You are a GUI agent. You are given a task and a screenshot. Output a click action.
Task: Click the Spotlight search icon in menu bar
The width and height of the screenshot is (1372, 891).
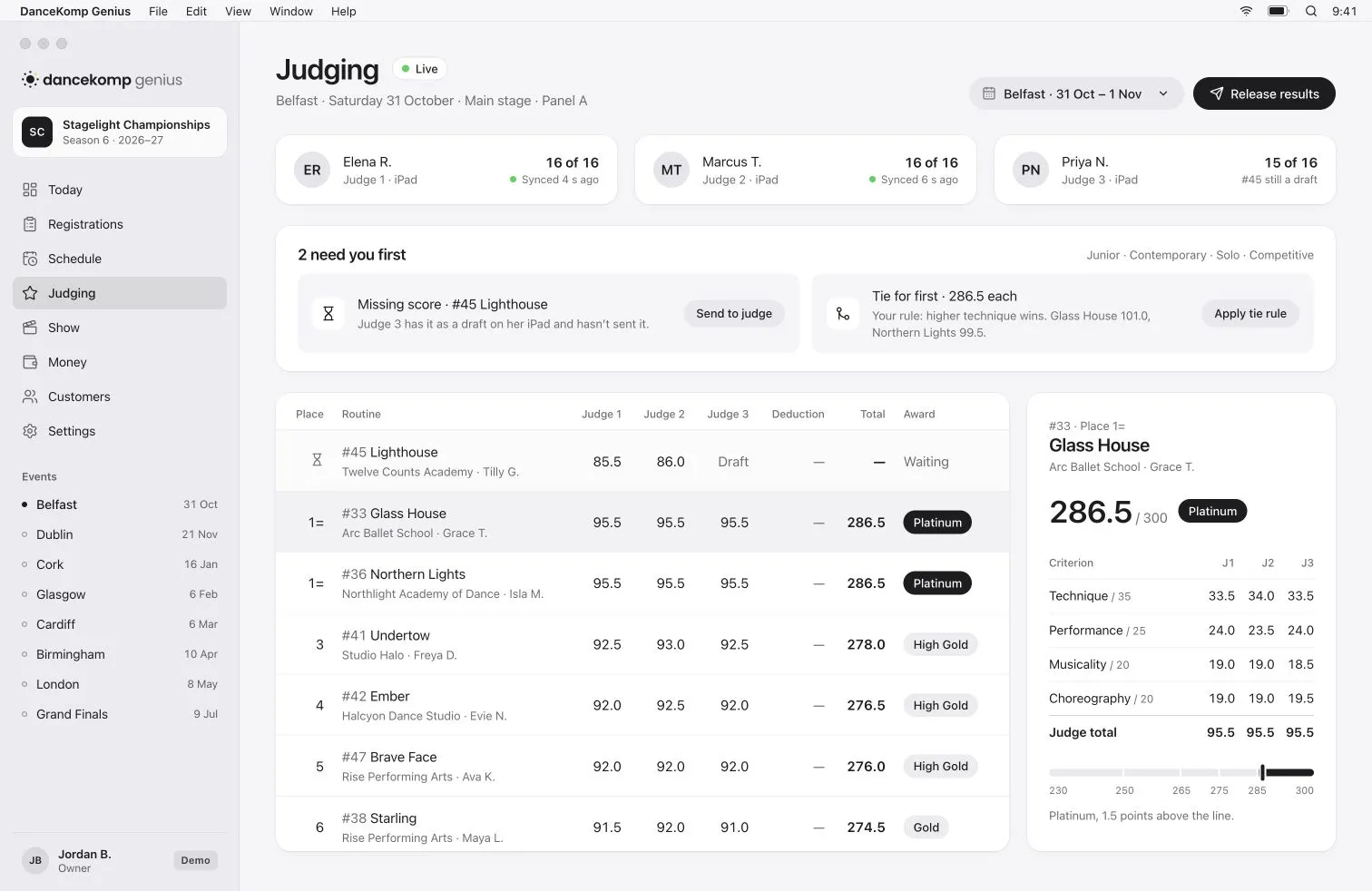(x=1311, y=11)
